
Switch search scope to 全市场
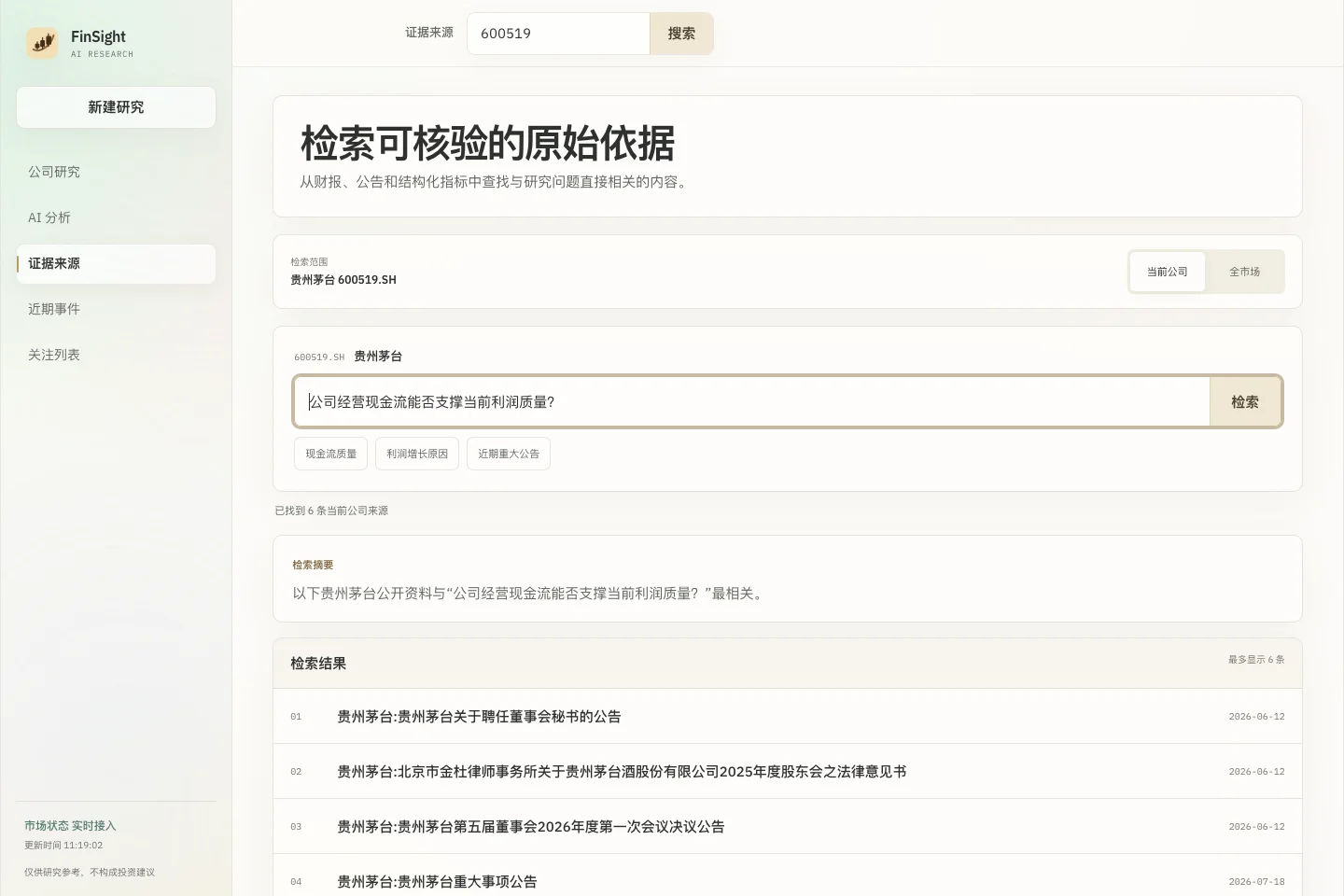point(1244,272)
